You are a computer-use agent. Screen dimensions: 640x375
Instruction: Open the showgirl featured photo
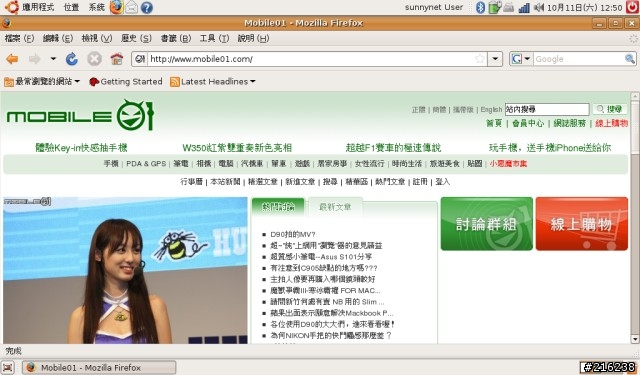tap(125, 270)
